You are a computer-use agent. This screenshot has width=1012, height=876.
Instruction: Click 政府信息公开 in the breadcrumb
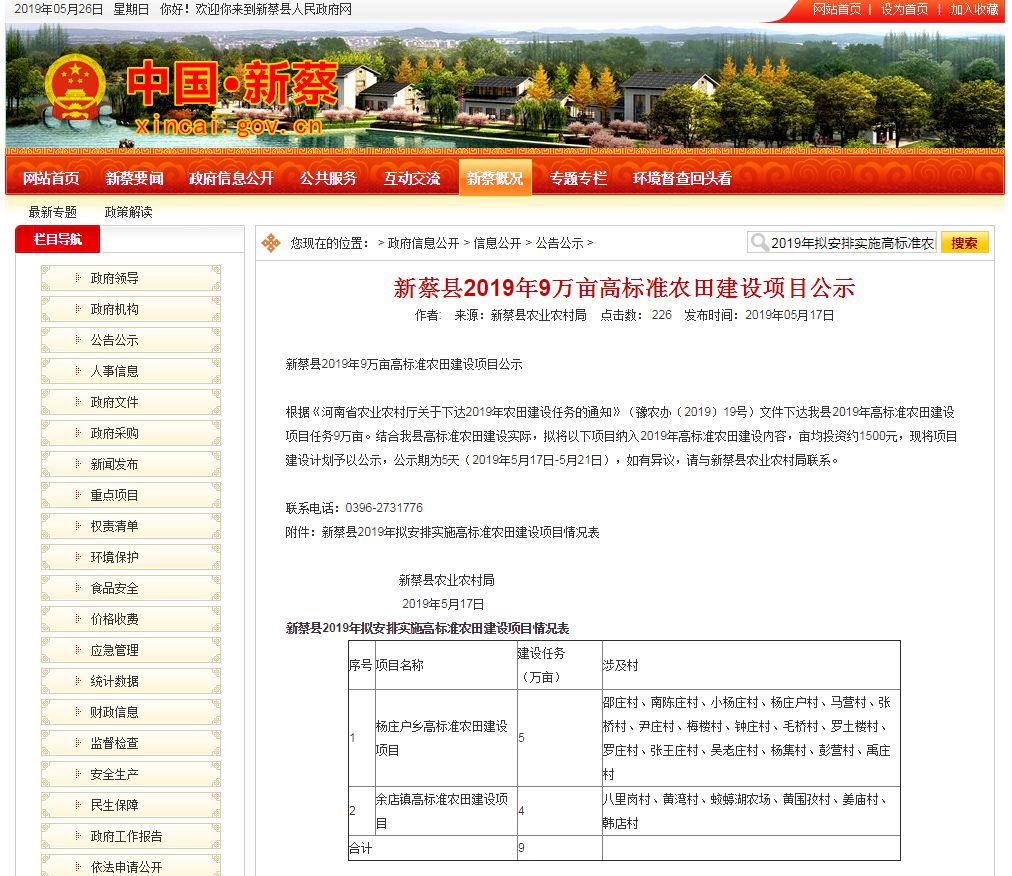(423, 243)
